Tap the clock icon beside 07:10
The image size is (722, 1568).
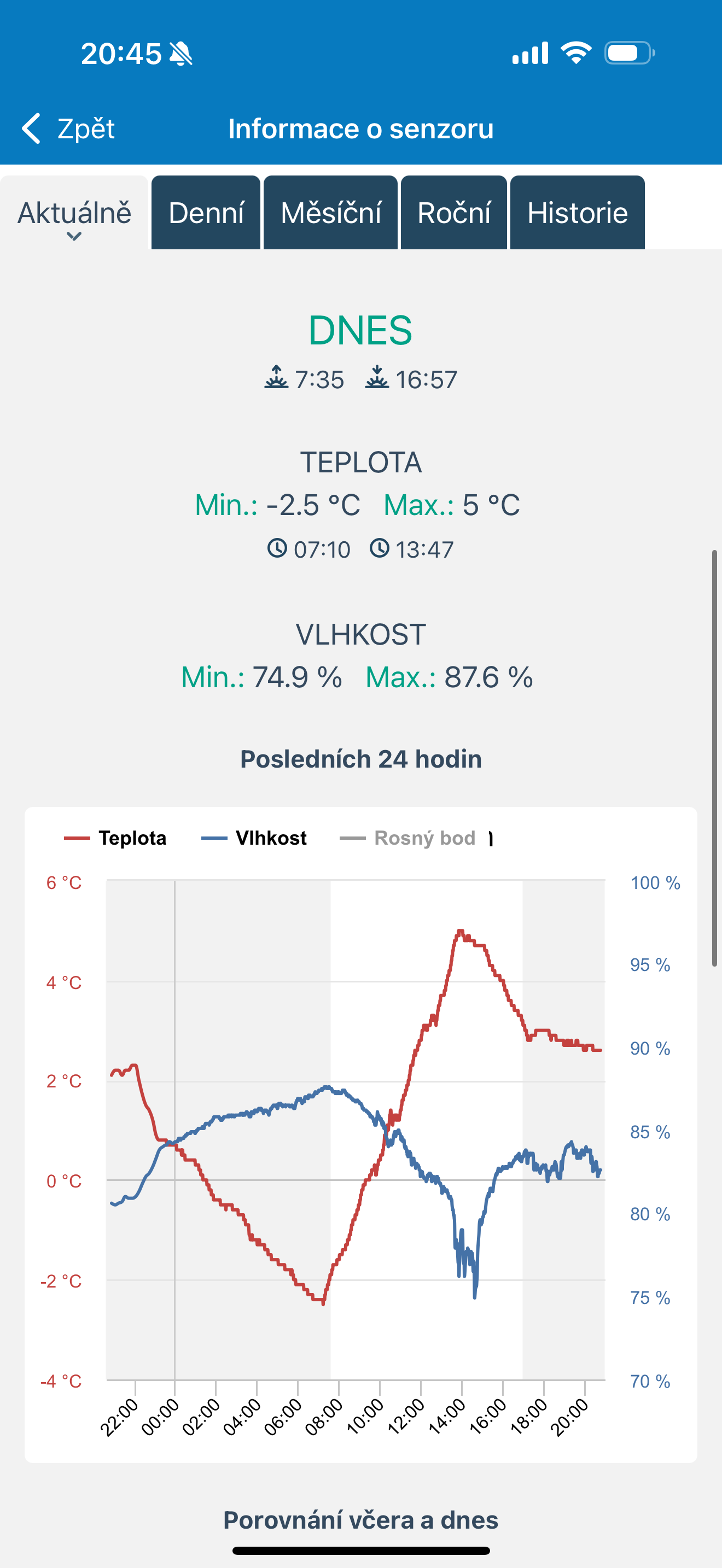(277, 548)
